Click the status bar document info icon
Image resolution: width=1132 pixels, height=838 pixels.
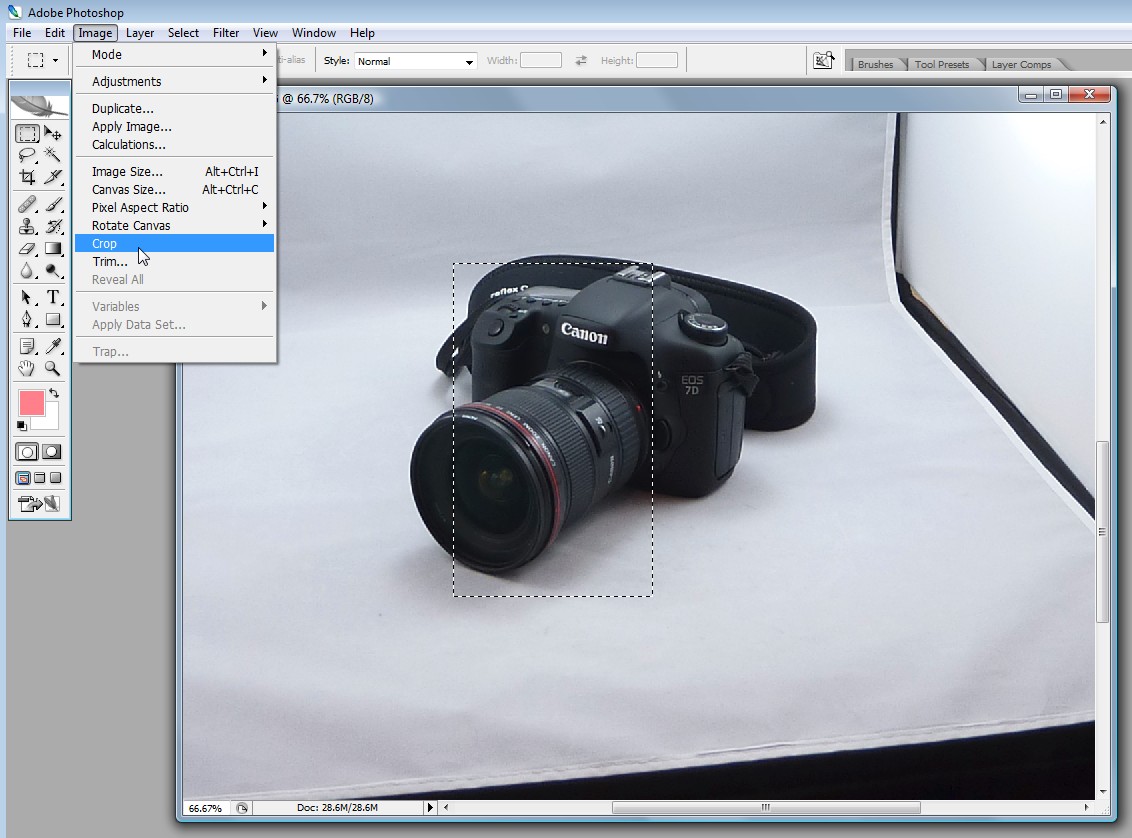242,808
